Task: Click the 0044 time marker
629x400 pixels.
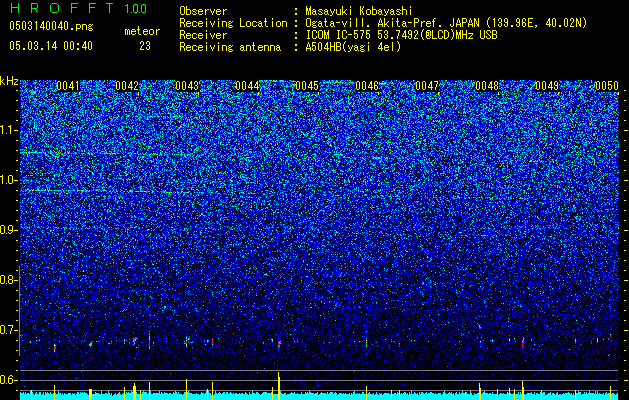Action: pos(247,86)
